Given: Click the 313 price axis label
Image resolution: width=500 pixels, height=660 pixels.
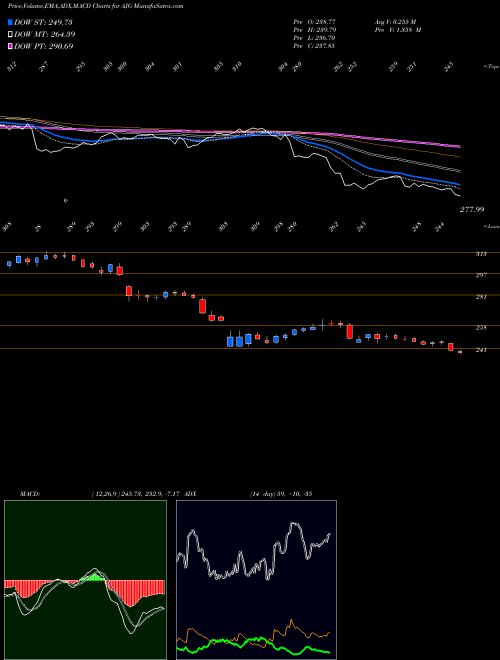Looking at the screenshot, I should (x=481, y=254).
